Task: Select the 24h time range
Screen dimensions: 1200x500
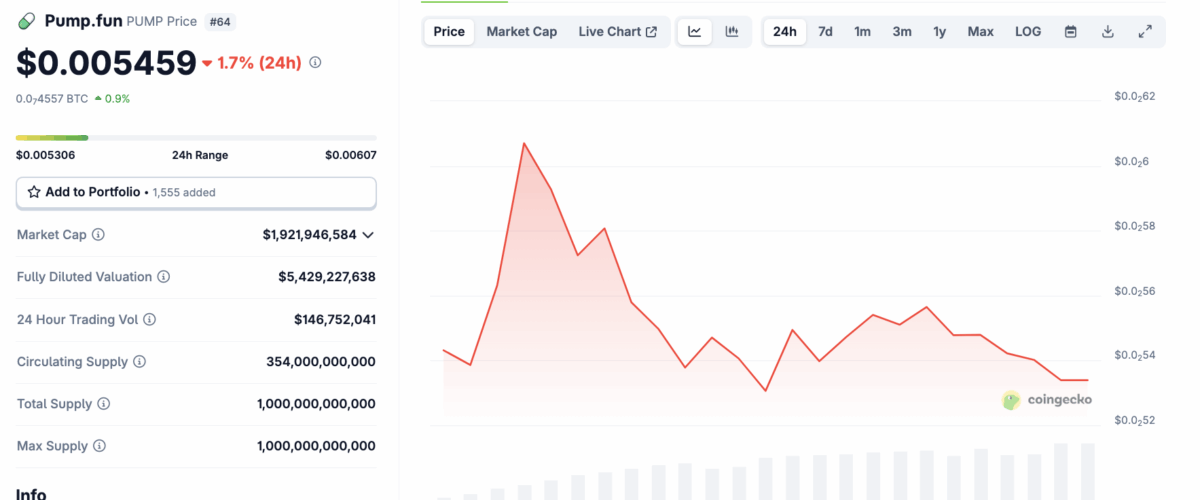Action: click(x=785, y=32)
